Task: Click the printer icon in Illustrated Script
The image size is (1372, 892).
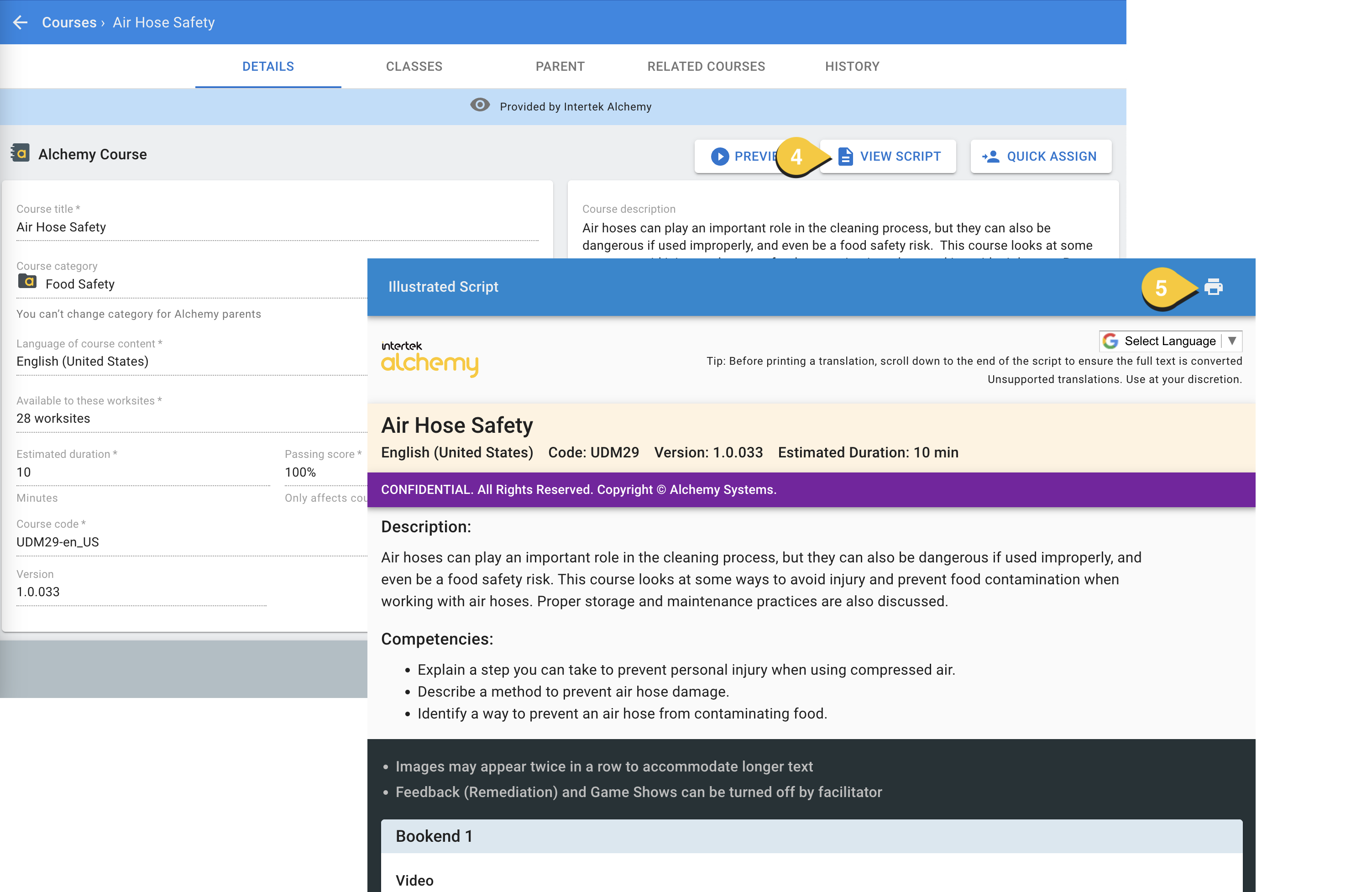Action: [1213, 287]
